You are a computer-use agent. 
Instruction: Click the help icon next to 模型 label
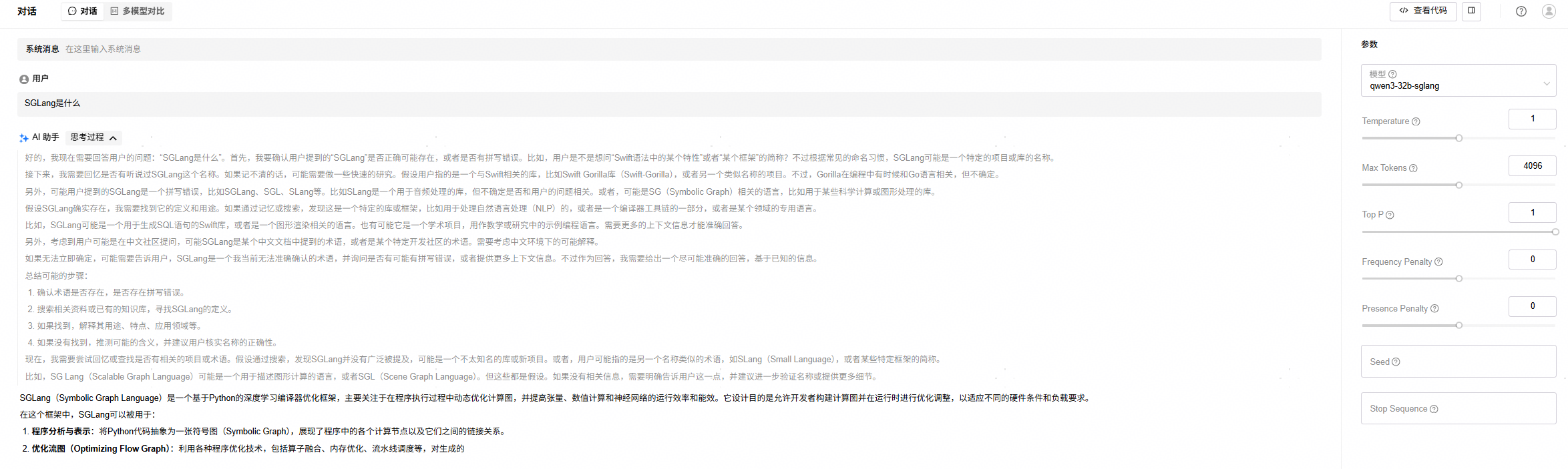pos(1392,74)
